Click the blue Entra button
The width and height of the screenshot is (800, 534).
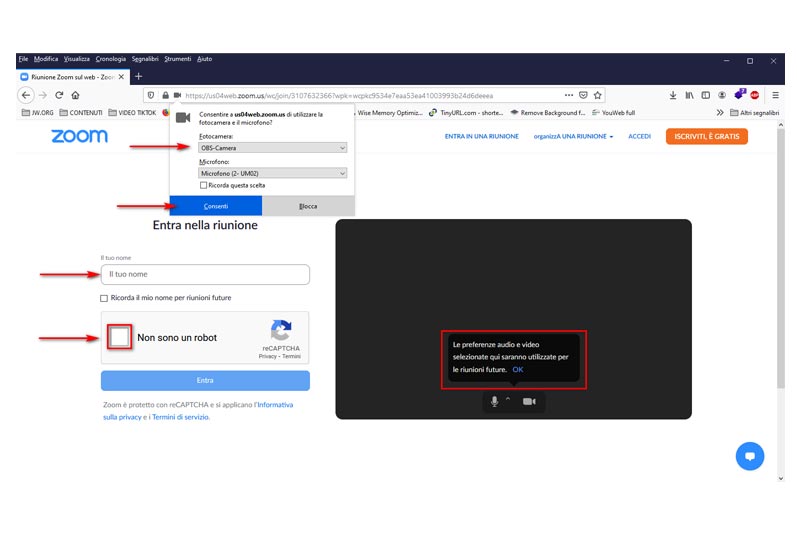click(x=205, y=380)
